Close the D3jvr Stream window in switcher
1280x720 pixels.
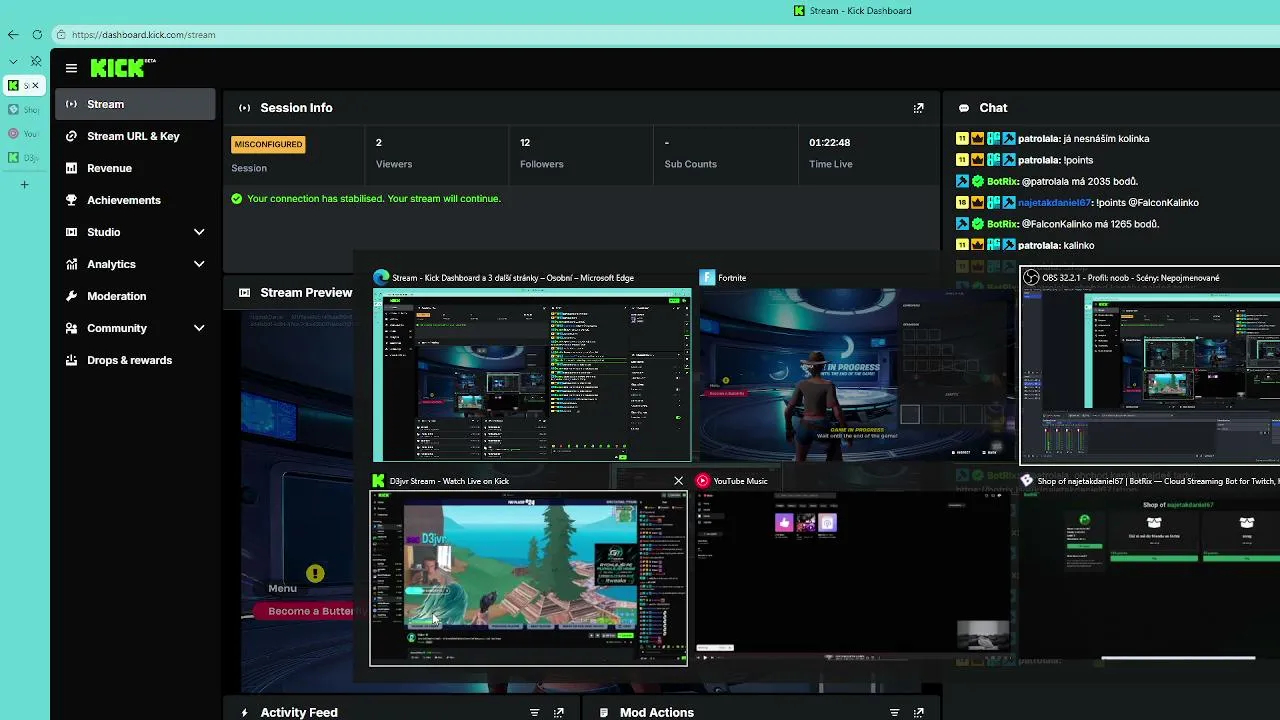[x=678, y=481]
